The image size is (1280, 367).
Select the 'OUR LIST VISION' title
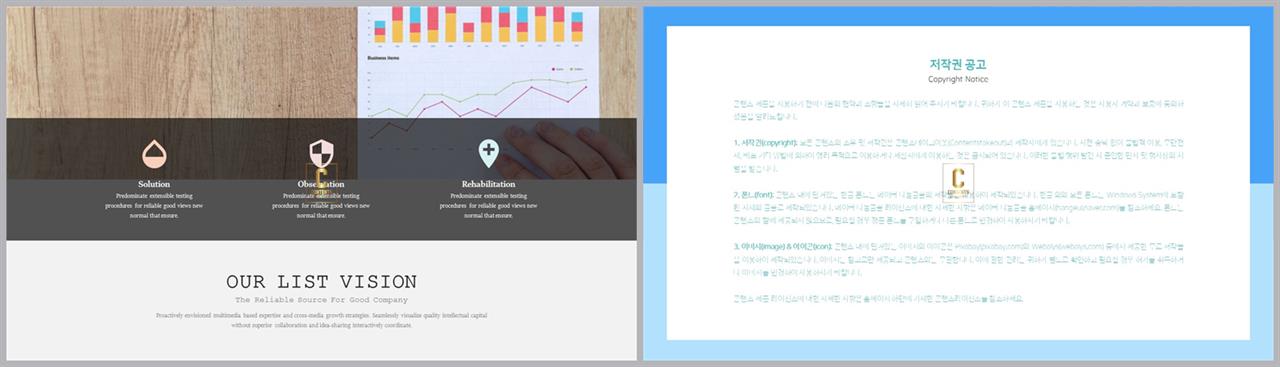point(321,282)
